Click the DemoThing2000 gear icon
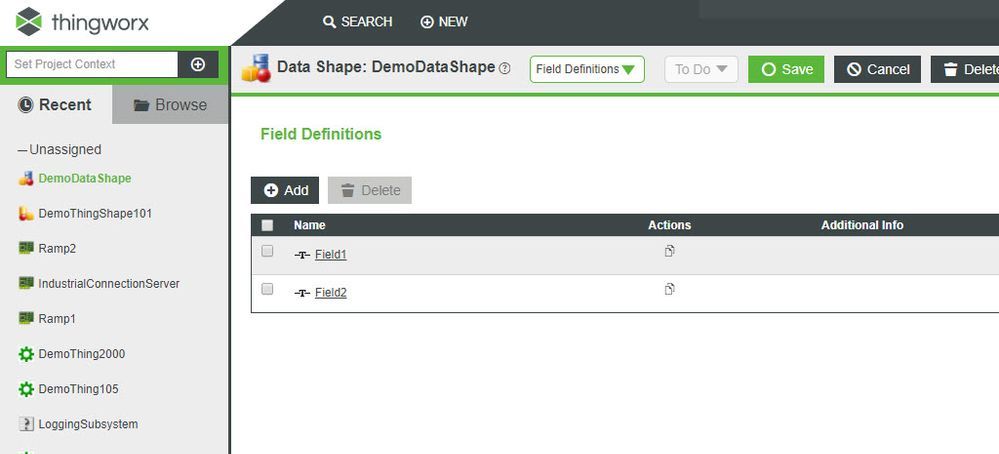The image size is (999, 454). coord(25,354)
